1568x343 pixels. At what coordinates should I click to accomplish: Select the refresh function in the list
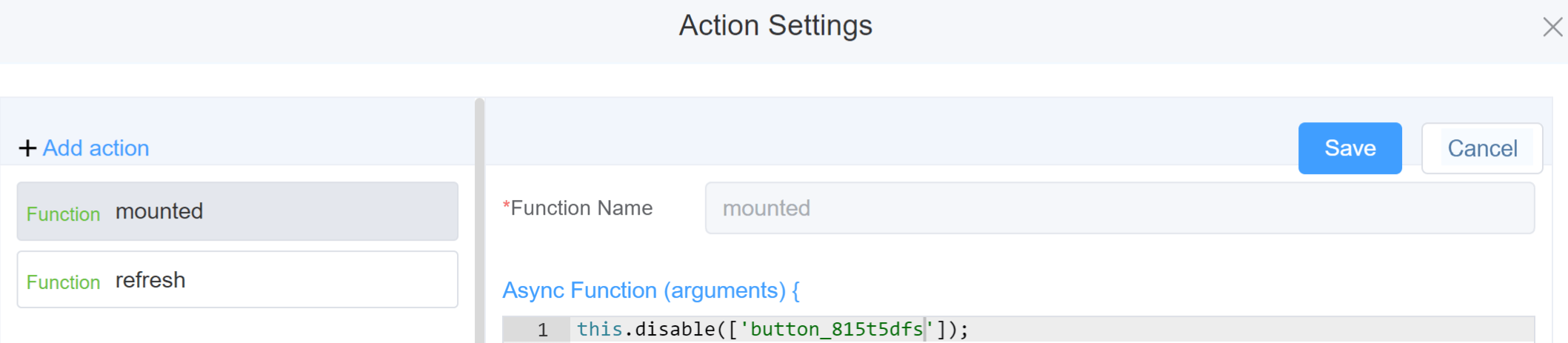click(x=238, y=279)
